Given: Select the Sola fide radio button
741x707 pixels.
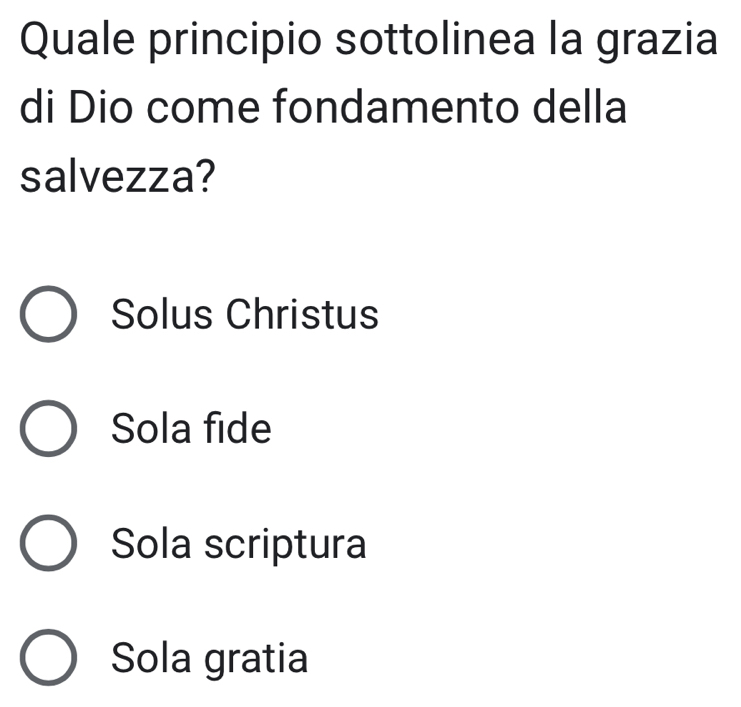Looking at the screenshot, I should (47, 431).
